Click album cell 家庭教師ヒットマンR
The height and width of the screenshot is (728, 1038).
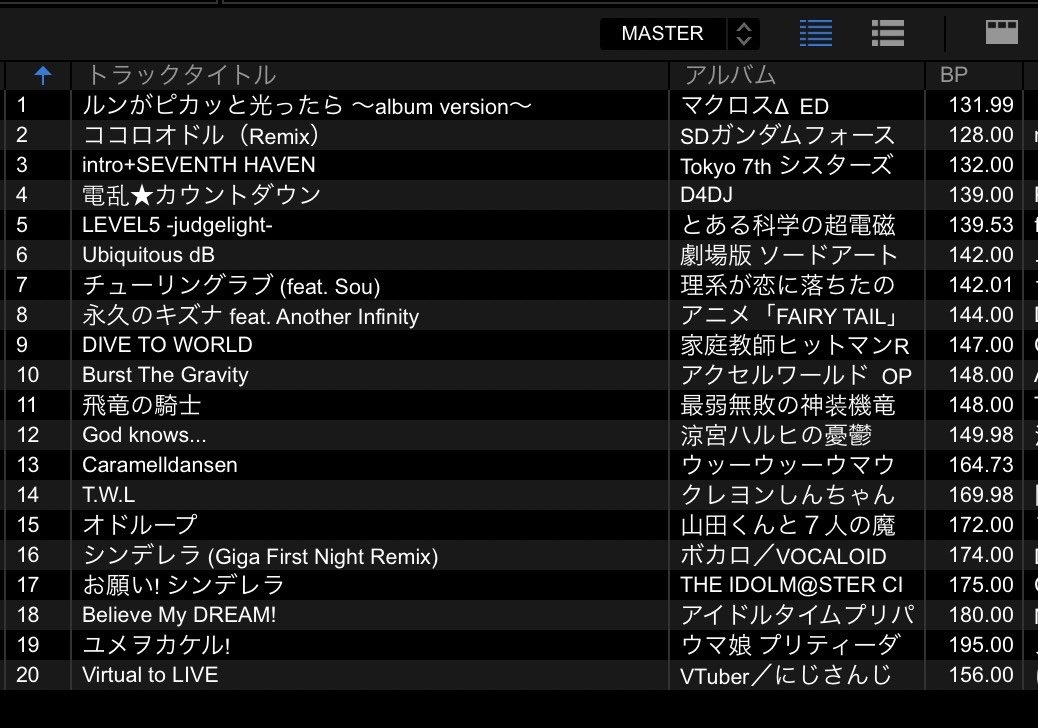pos(795,345)
